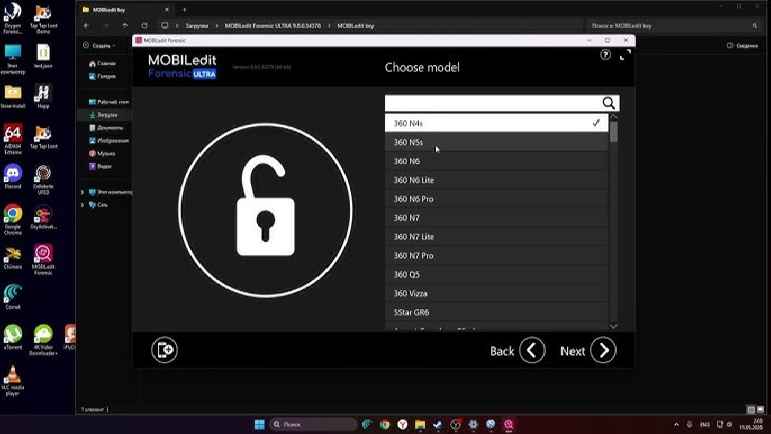Select Music folder in the Explorer sidebar
Screen dimensions: 771x434
[102, 153]
